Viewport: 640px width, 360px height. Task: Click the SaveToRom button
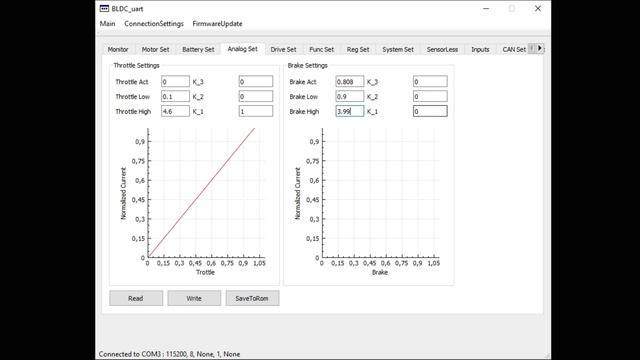point(252,298)
